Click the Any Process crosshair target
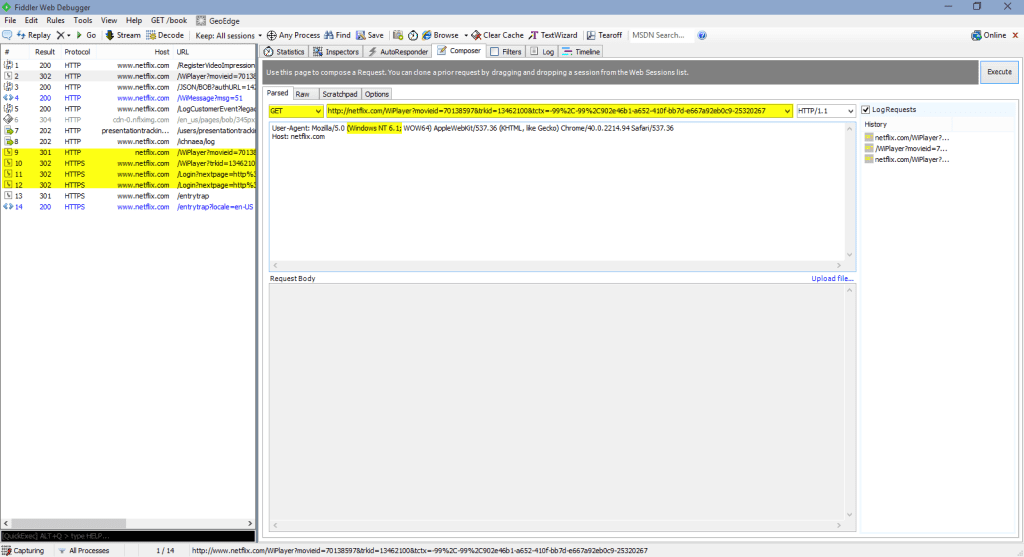 click(x=272, y=35)
